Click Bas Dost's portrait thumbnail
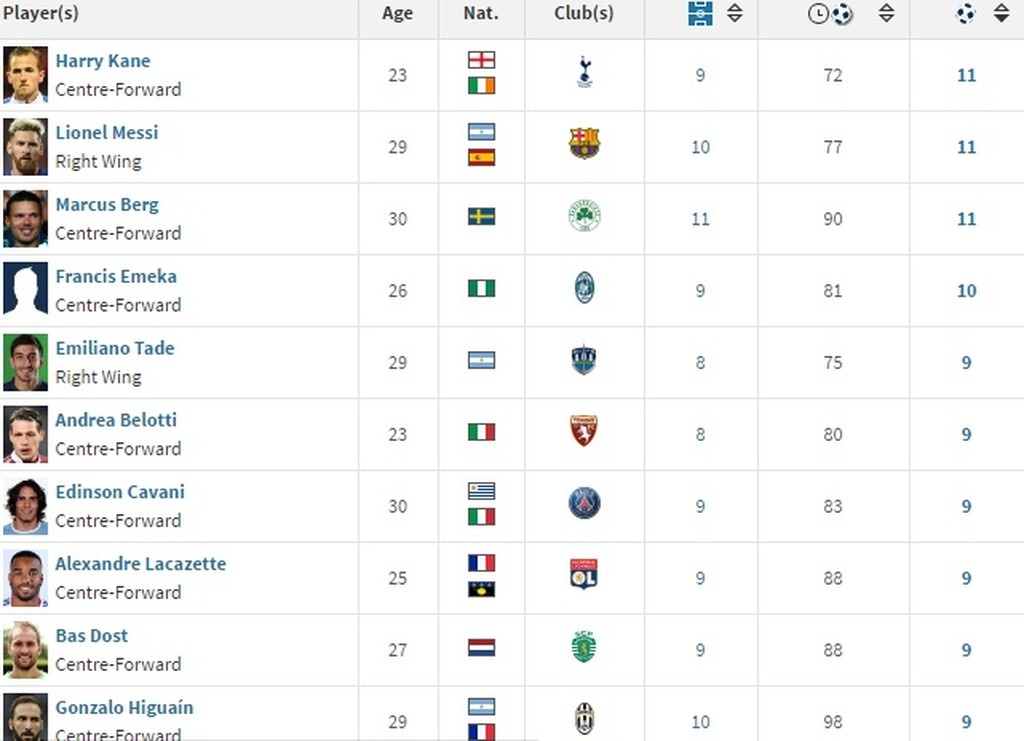Screen dimensions: 1024x741 (x=25, y=650)
